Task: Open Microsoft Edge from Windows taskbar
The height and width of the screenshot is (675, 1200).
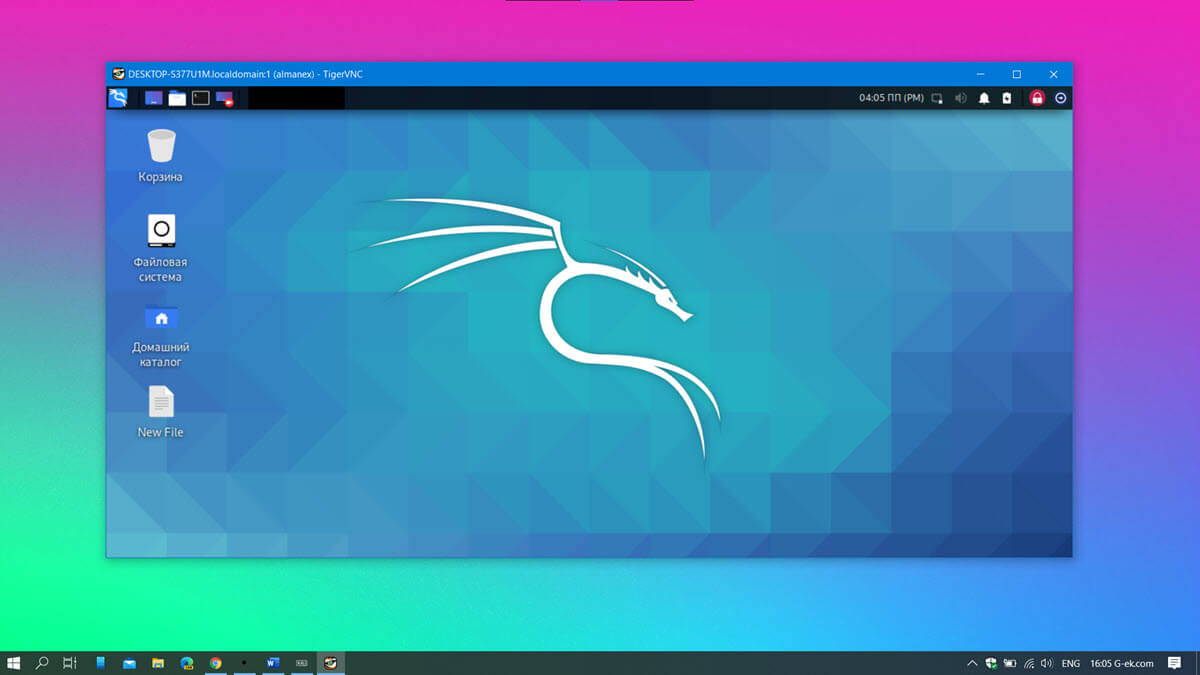Action: pos(187,663)
